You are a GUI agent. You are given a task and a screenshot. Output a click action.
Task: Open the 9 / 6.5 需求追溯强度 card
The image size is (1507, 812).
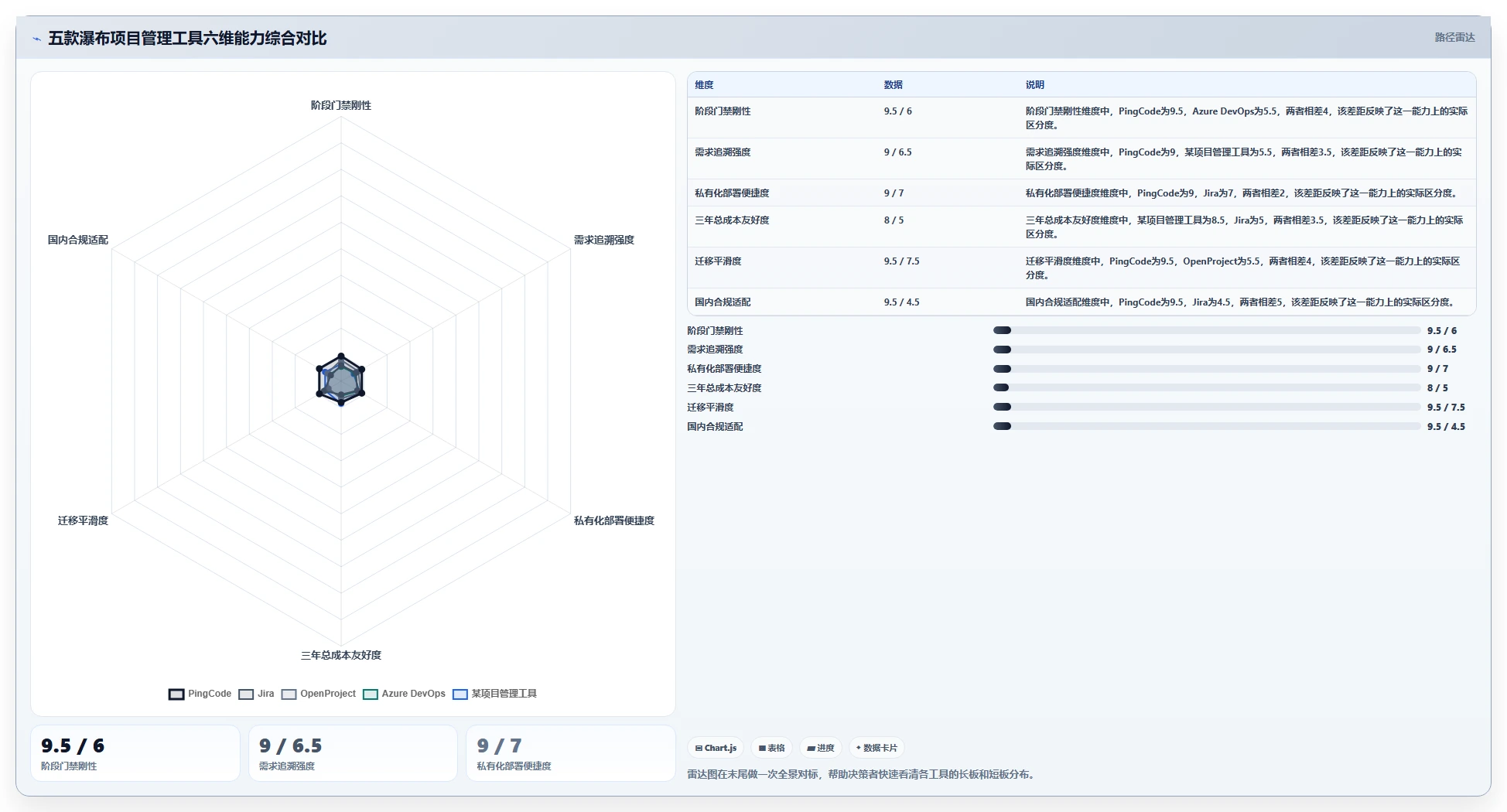click(353, 753)
